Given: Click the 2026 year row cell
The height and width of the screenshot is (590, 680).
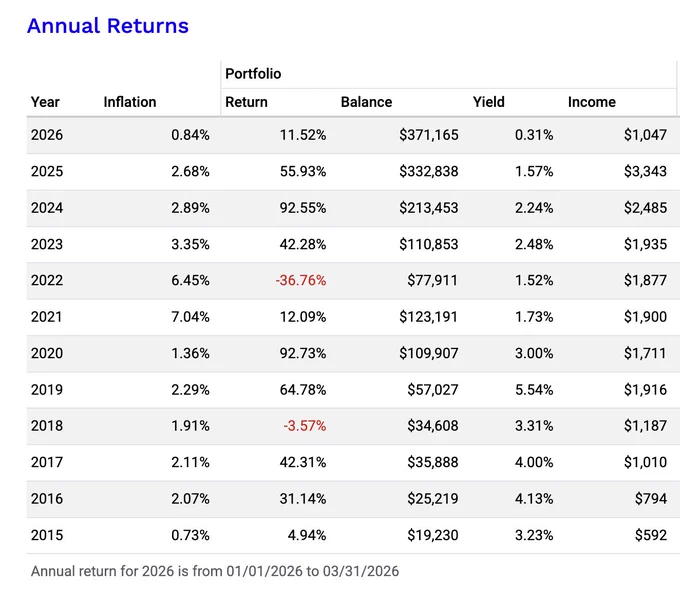Looking at the screenshot, I should coord(47,135).
